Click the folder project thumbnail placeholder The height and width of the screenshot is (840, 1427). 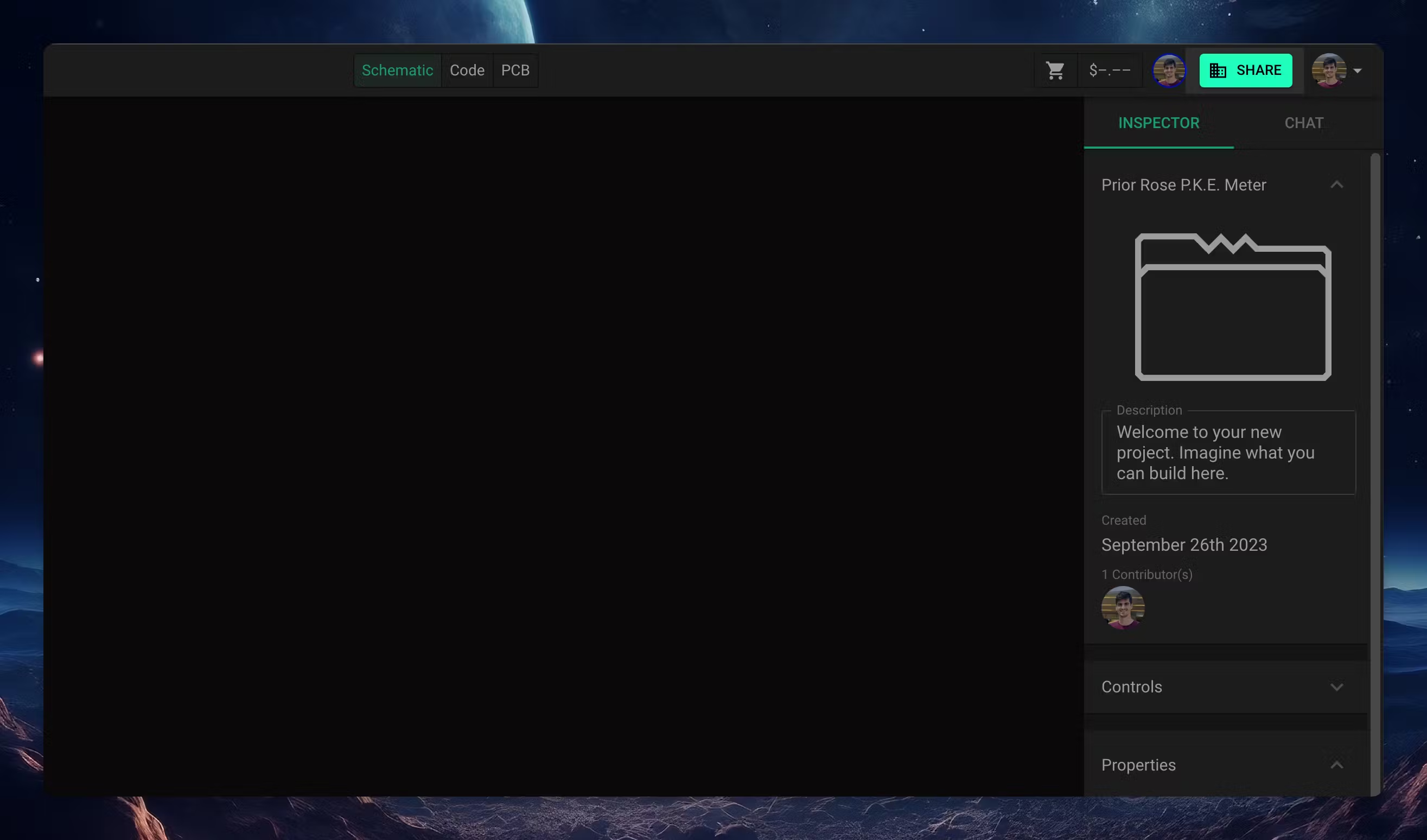click(1233, 307)
